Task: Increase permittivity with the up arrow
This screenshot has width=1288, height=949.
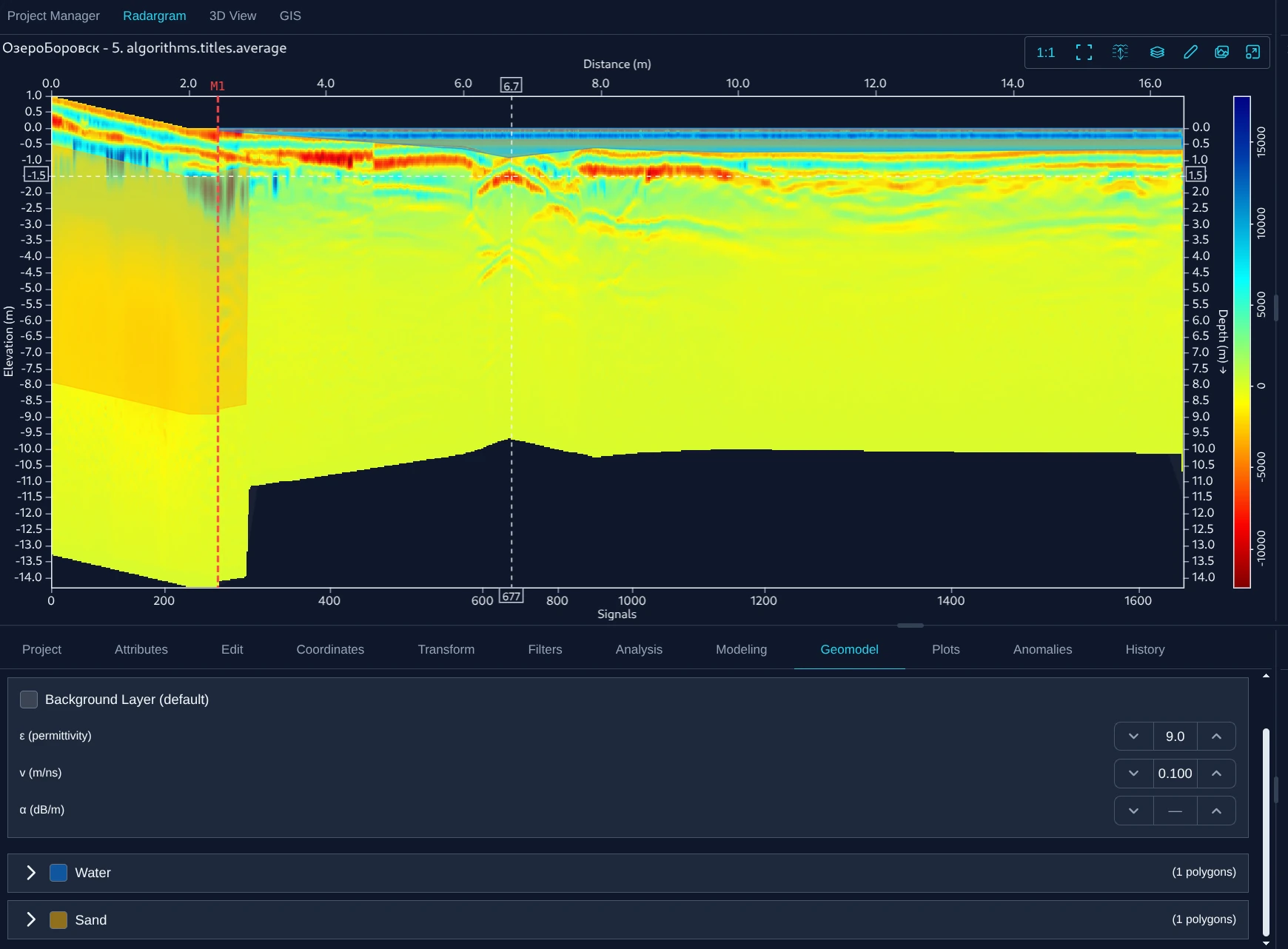Action: [x=1216, y=737]
